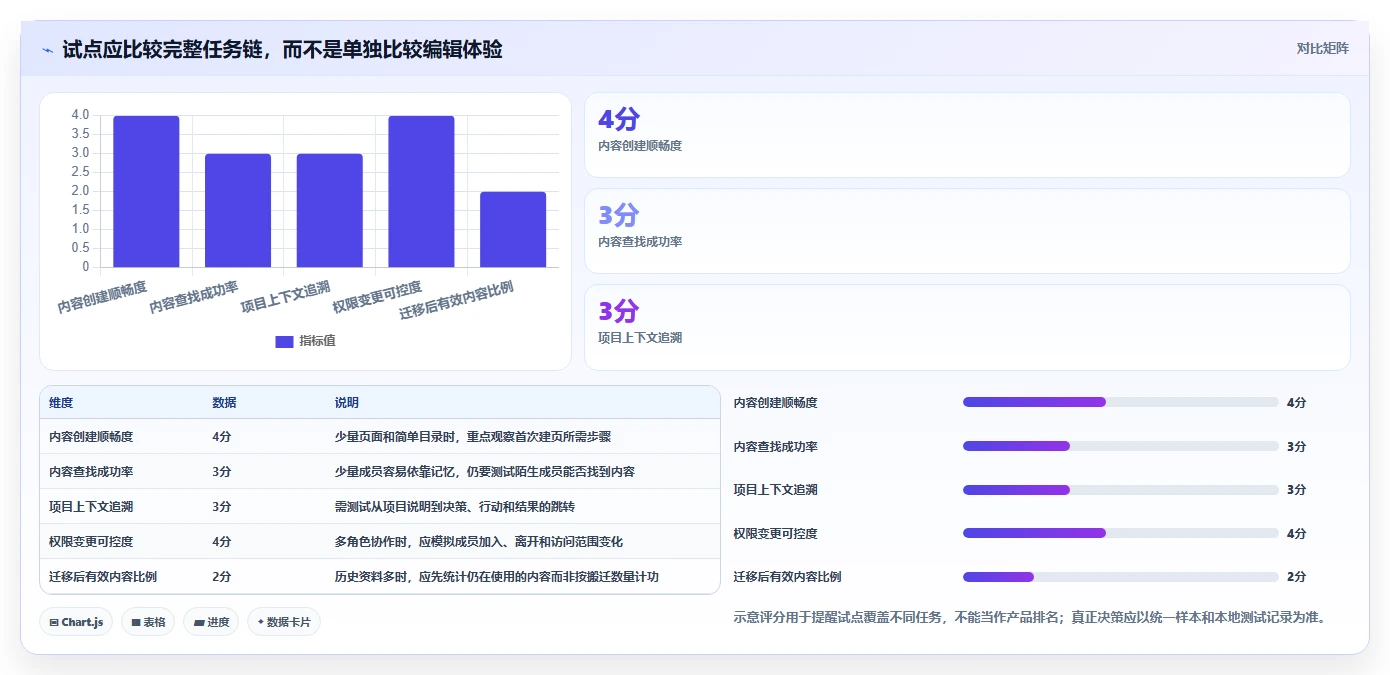The image size is (1390, 675).
Task: Select the 数据卡片 chip
Action: point(284,622)
